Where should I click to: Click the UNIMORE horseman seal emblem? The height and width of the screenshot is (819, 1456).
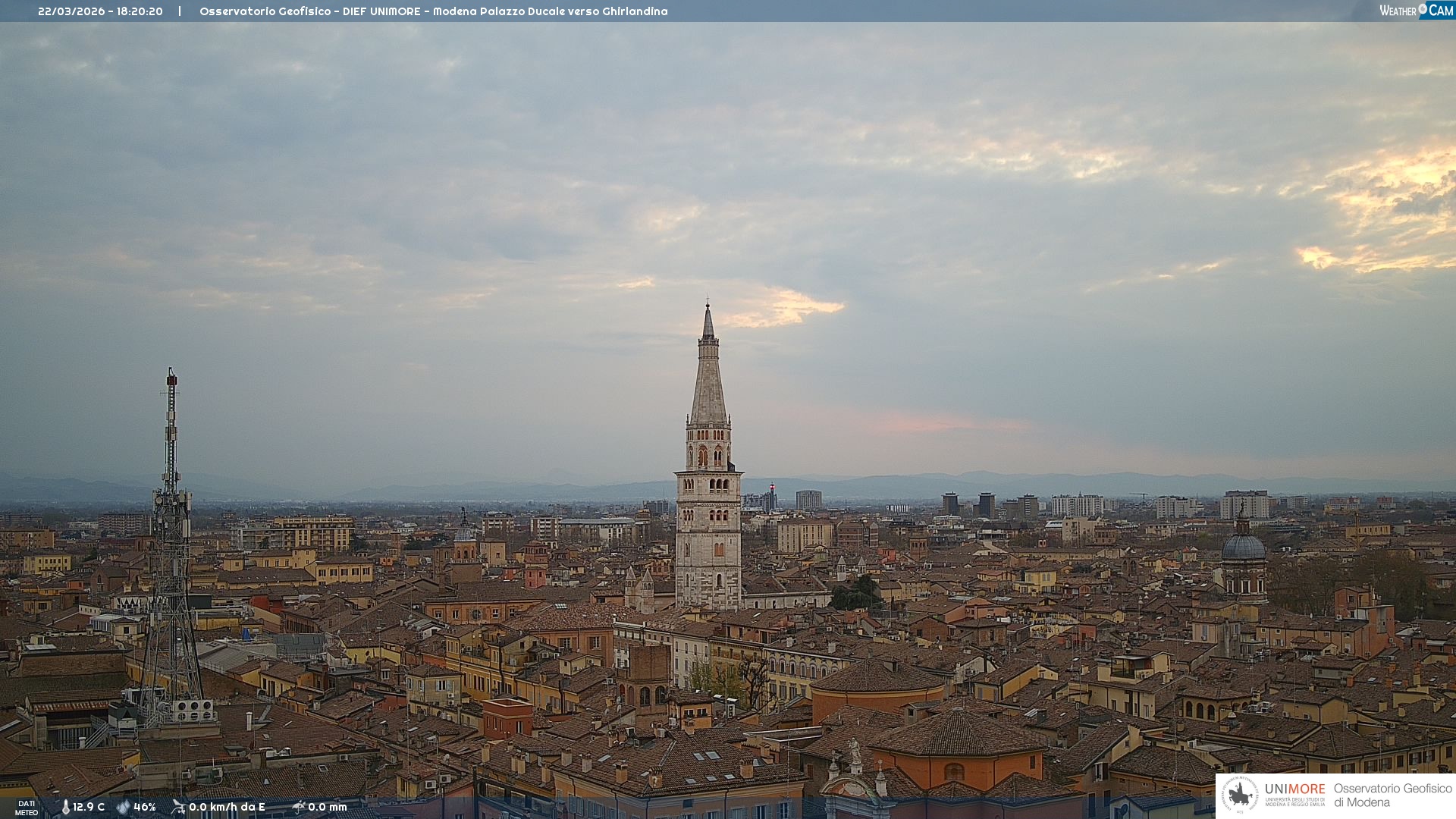tap(1240, 795)
